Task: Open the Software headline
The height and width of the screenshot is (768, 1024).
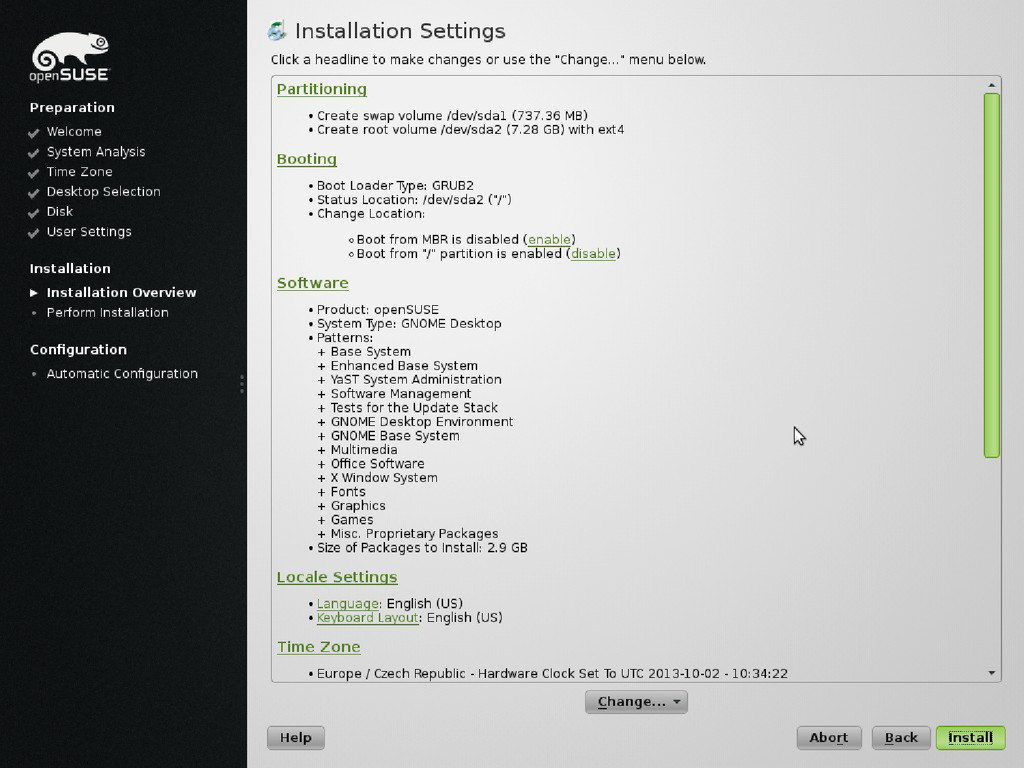Action: pos(312,283)
